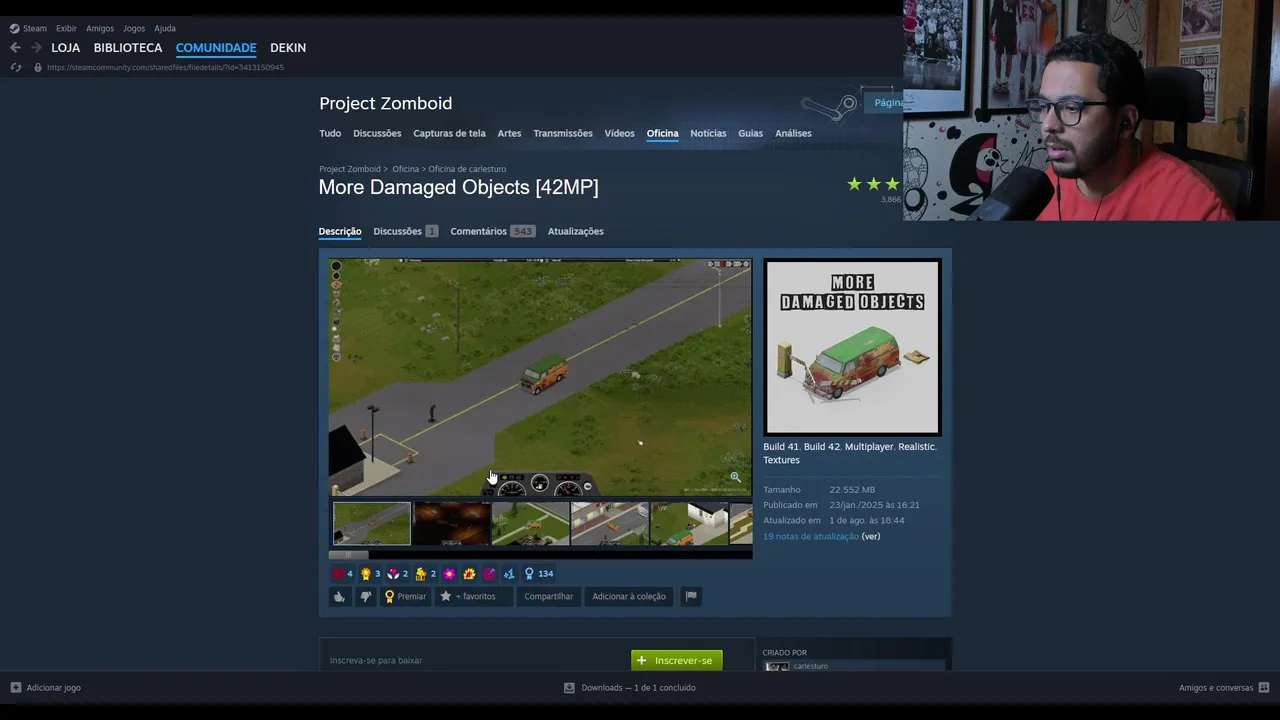Click the magenta target award icon

(489, 574)
